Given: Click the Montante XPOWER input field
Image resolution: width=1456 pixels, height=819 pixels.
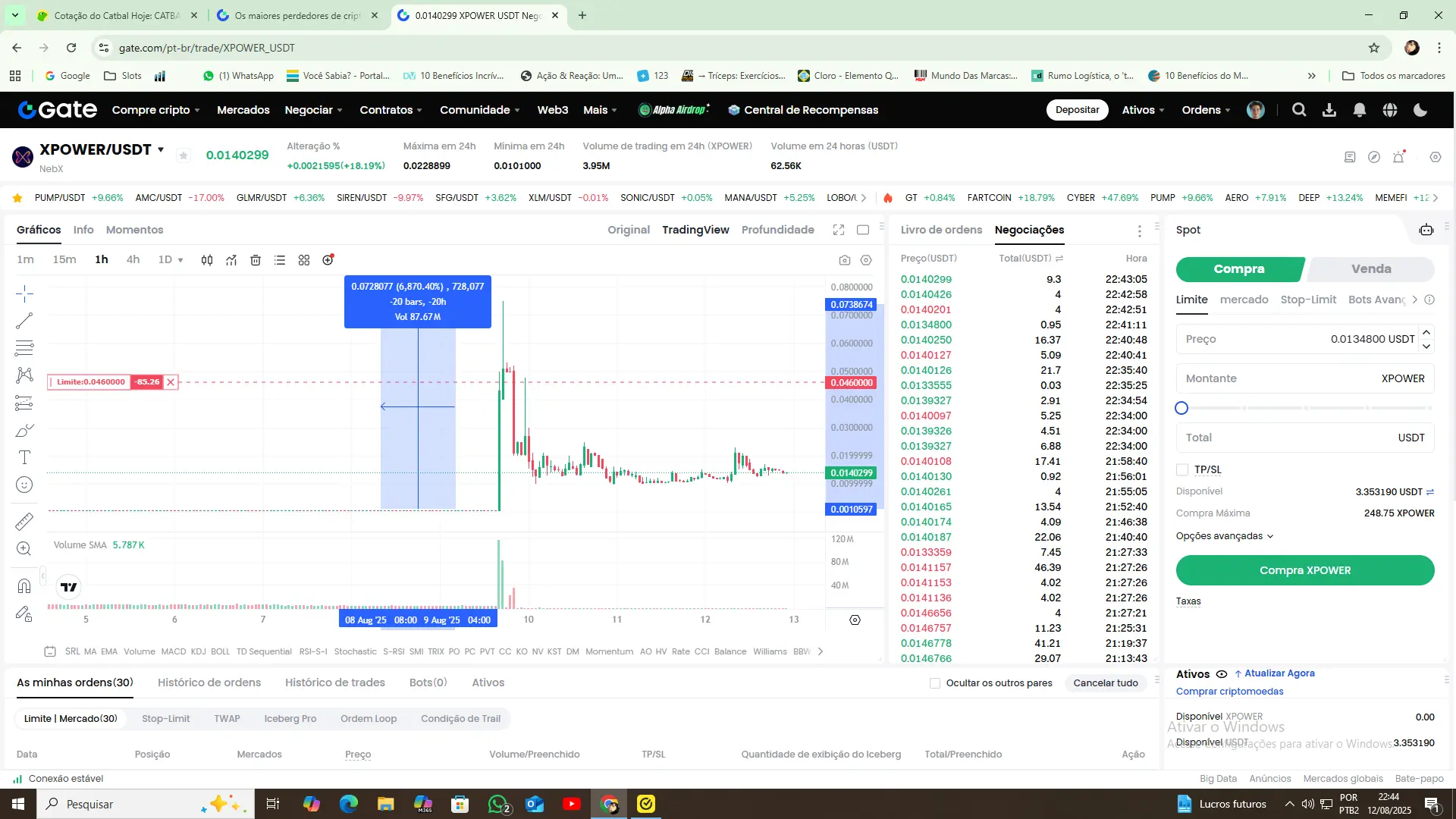Looking at the screenshot, I should pyautogui.click(x=1305, y=378).
